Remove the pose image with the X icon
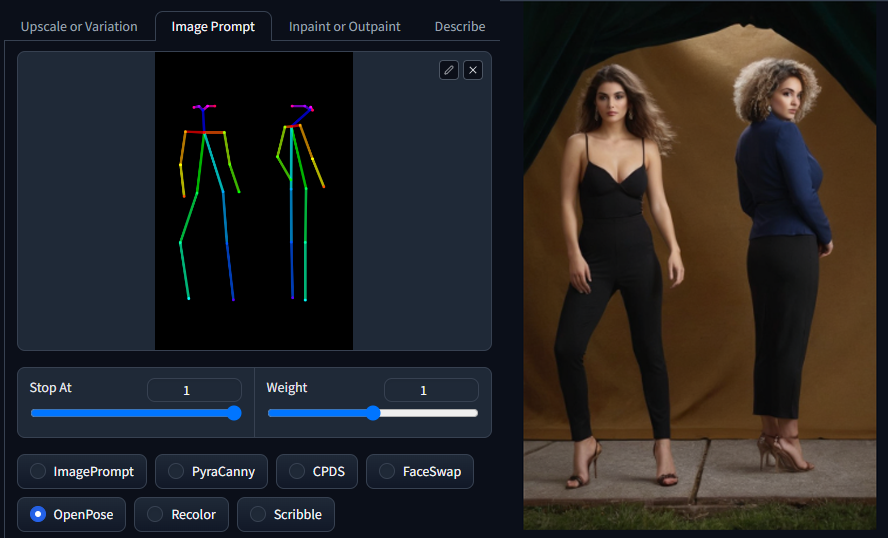Screen dimensions: 888x538 [473, 70]
